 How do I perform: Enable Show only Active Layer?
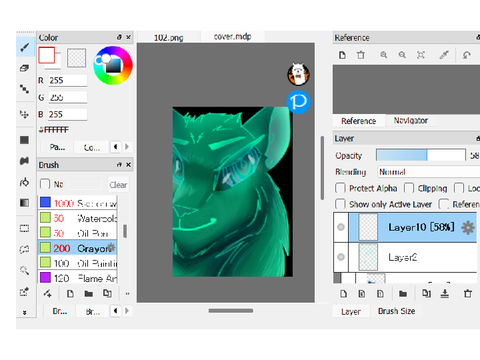click(340, 204)
